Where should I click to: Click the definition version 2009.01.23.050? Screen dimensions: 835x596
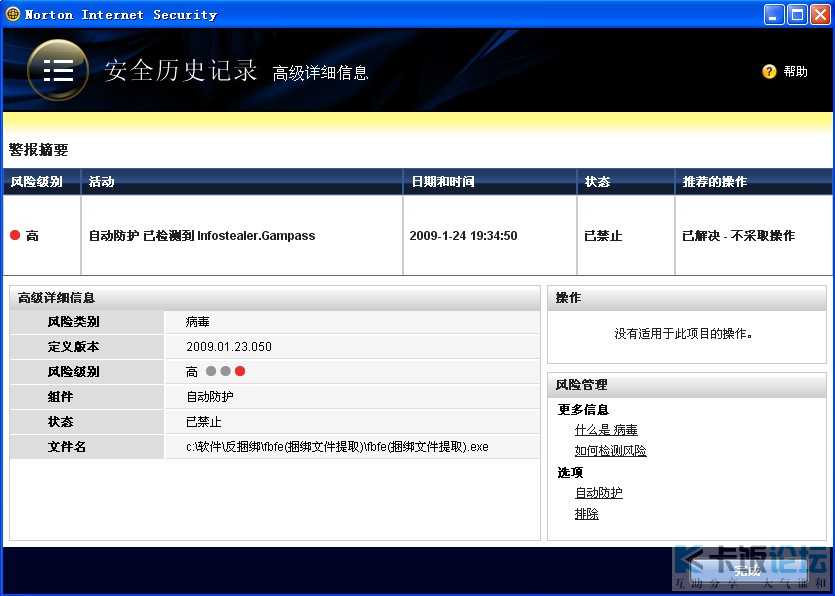(x=229, y=347)
